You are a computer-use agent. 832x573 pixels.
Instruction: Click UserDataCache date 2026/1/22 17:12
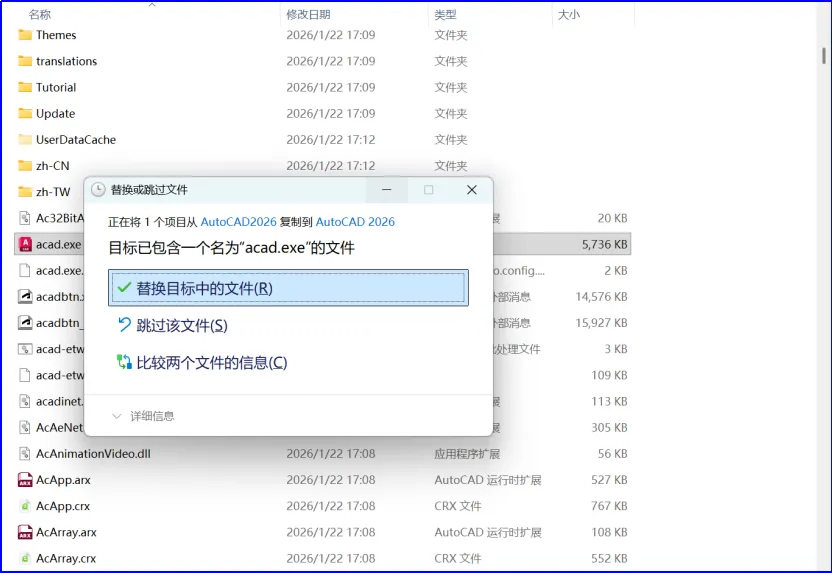(x=331, y=140)
